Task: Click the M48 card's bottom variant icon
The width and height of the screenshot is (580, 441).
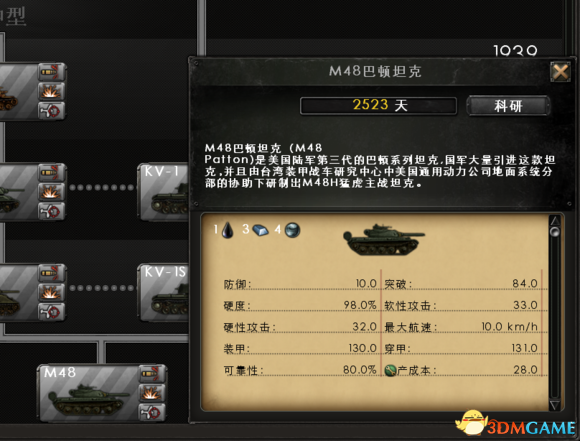Action: (152, 412)
